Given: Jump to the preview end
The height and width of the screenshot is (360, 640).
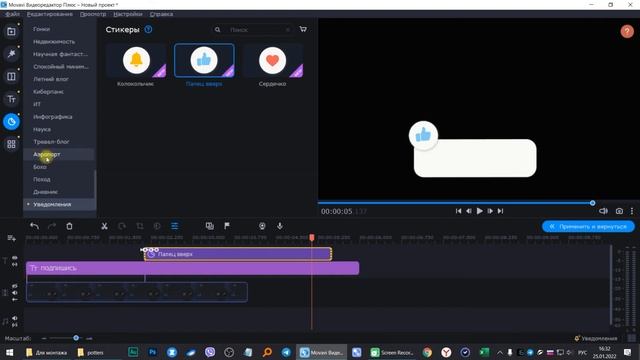Looking at the screenshot, I should [x=500, y=211].
